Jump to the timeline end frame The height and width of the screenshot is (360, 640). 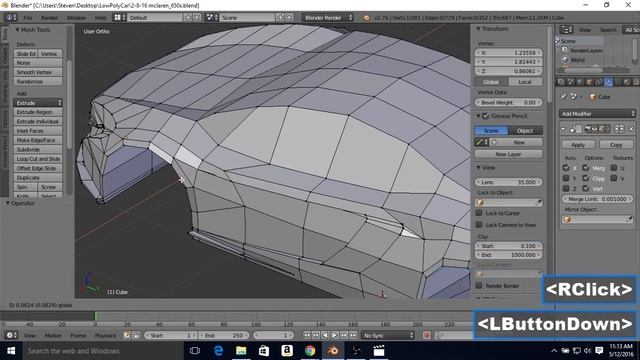[353, 335]
